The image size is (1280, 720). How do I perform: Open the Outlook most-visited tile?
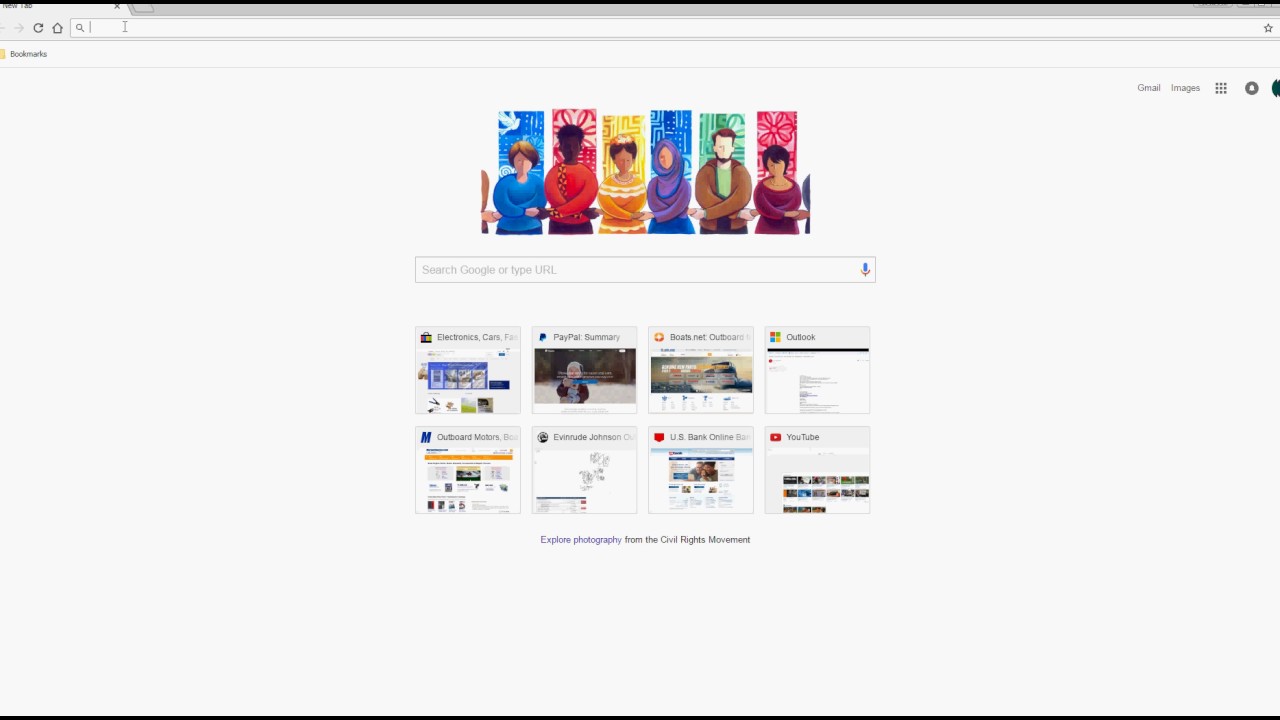(x=817, y=370)
